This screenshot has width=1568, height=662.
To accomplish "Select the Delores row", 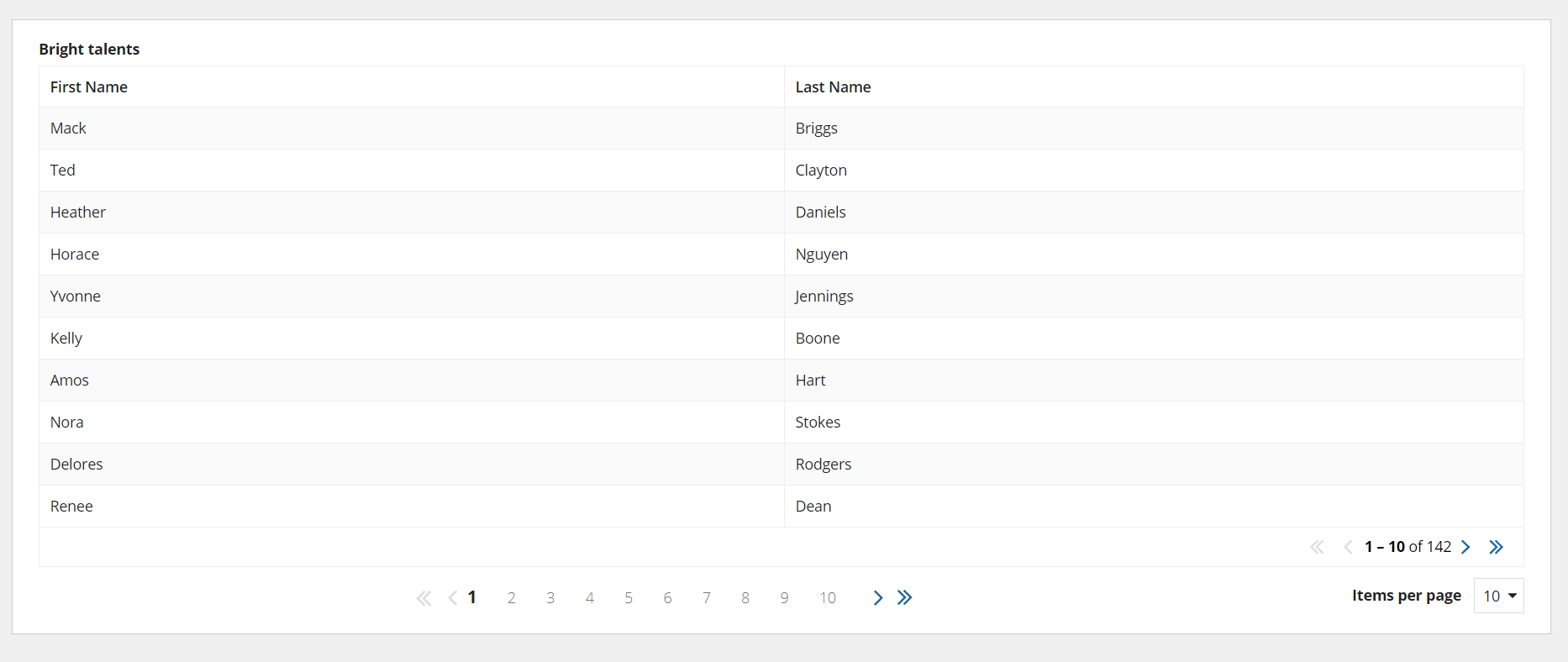I will click(x=781, y=464).
